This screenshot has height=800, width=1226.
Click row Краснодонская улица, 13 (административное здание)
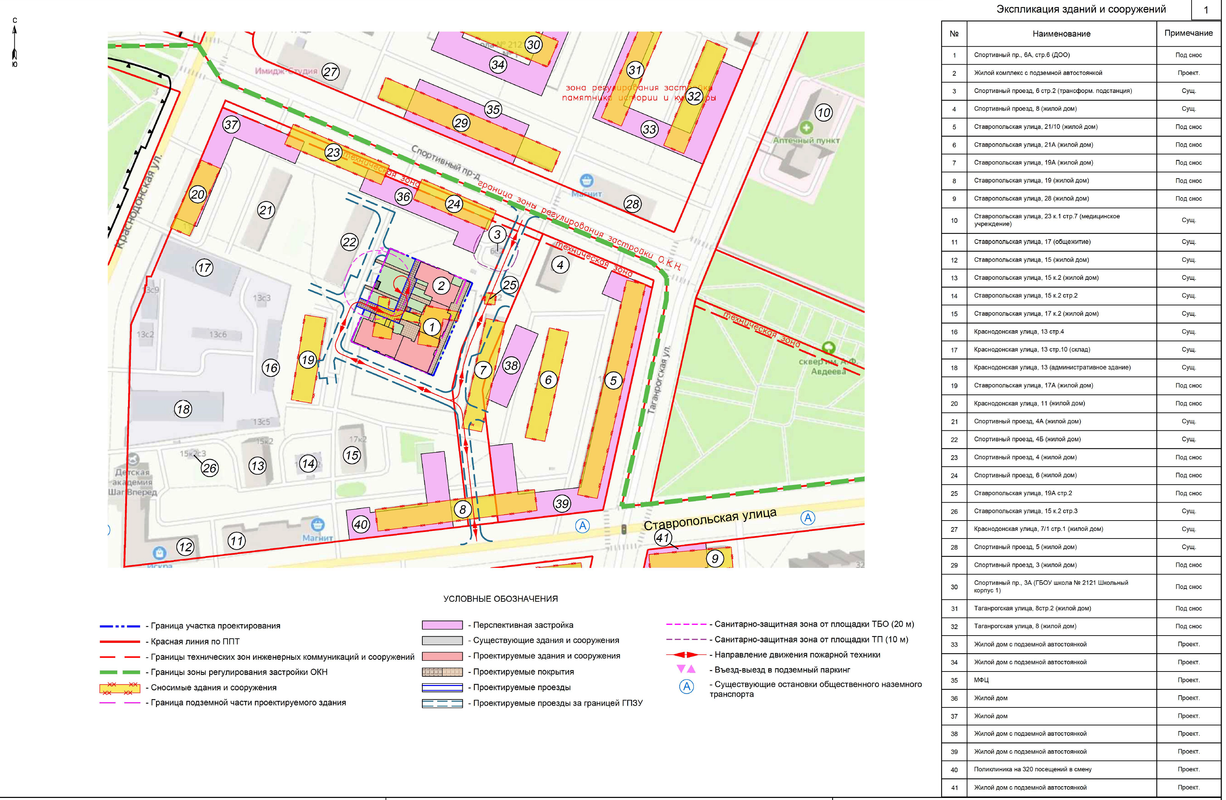tap(1080, 367)
